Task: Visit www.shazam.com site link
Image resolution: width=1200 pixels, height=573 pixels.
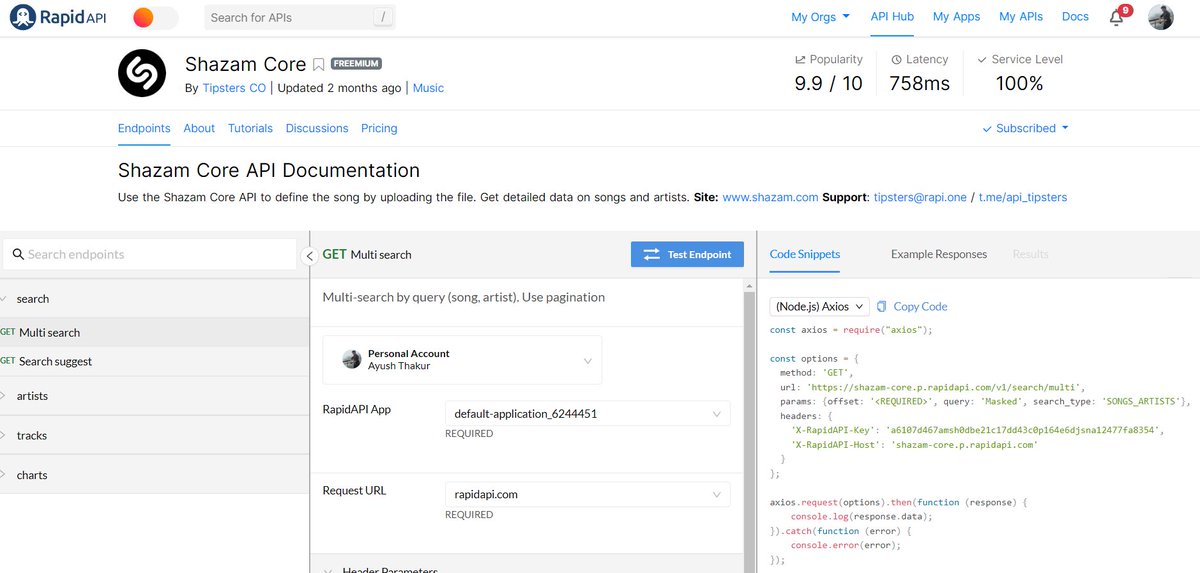Action: click(770, 197)
